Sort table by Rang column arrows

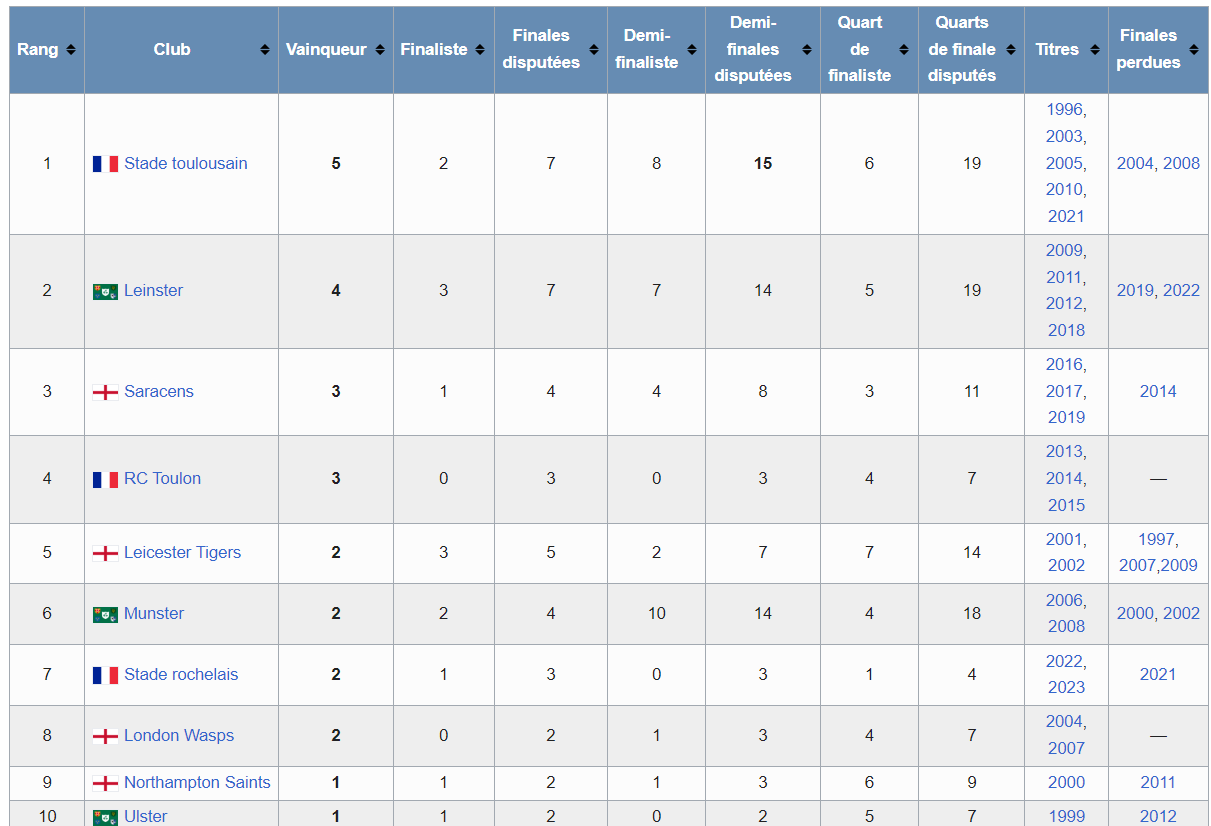click(71, 50)
